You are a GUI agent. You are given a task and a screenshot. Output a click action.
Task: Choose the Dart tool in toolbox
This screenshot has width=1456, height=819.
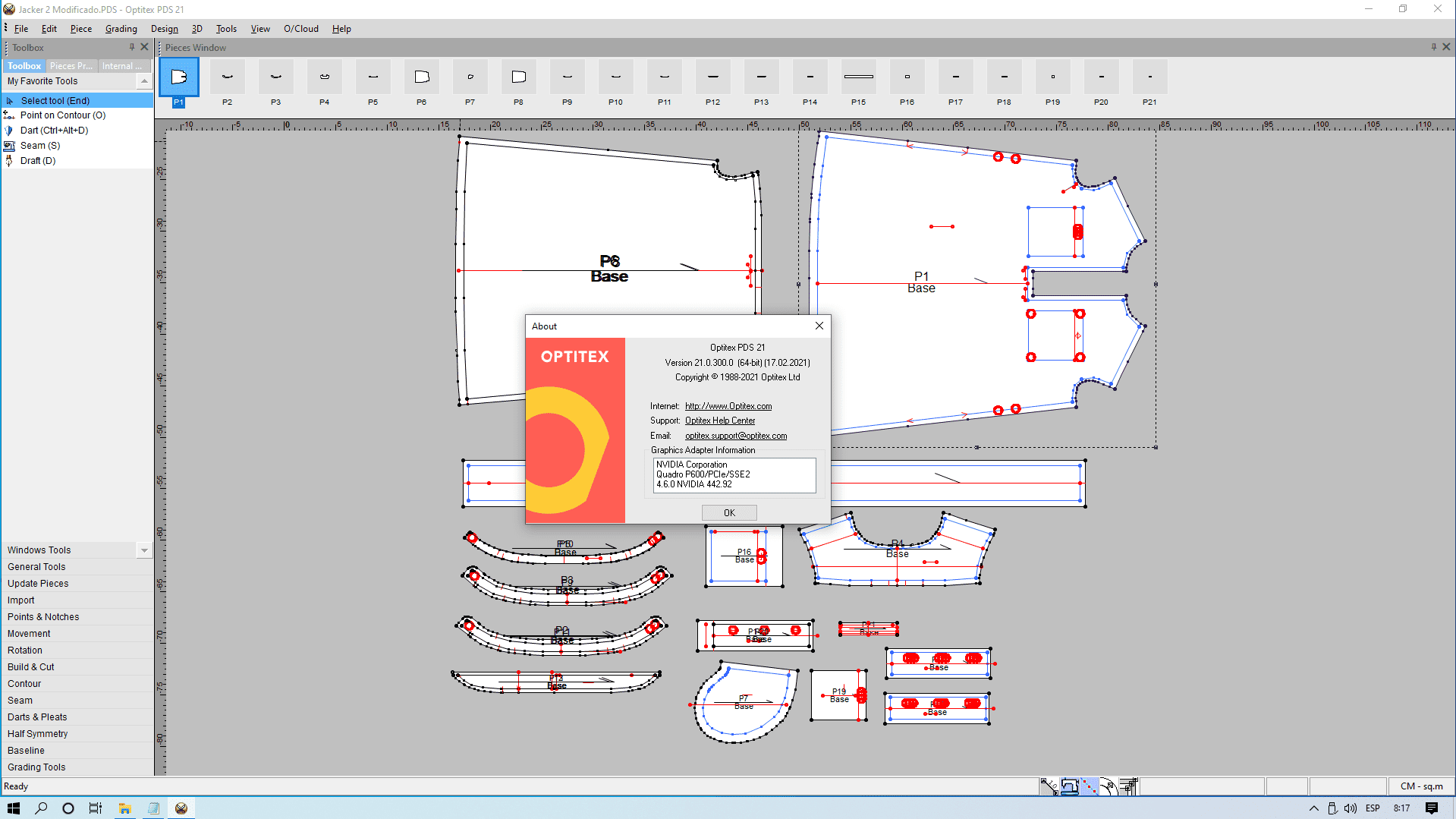coord(53,131)
